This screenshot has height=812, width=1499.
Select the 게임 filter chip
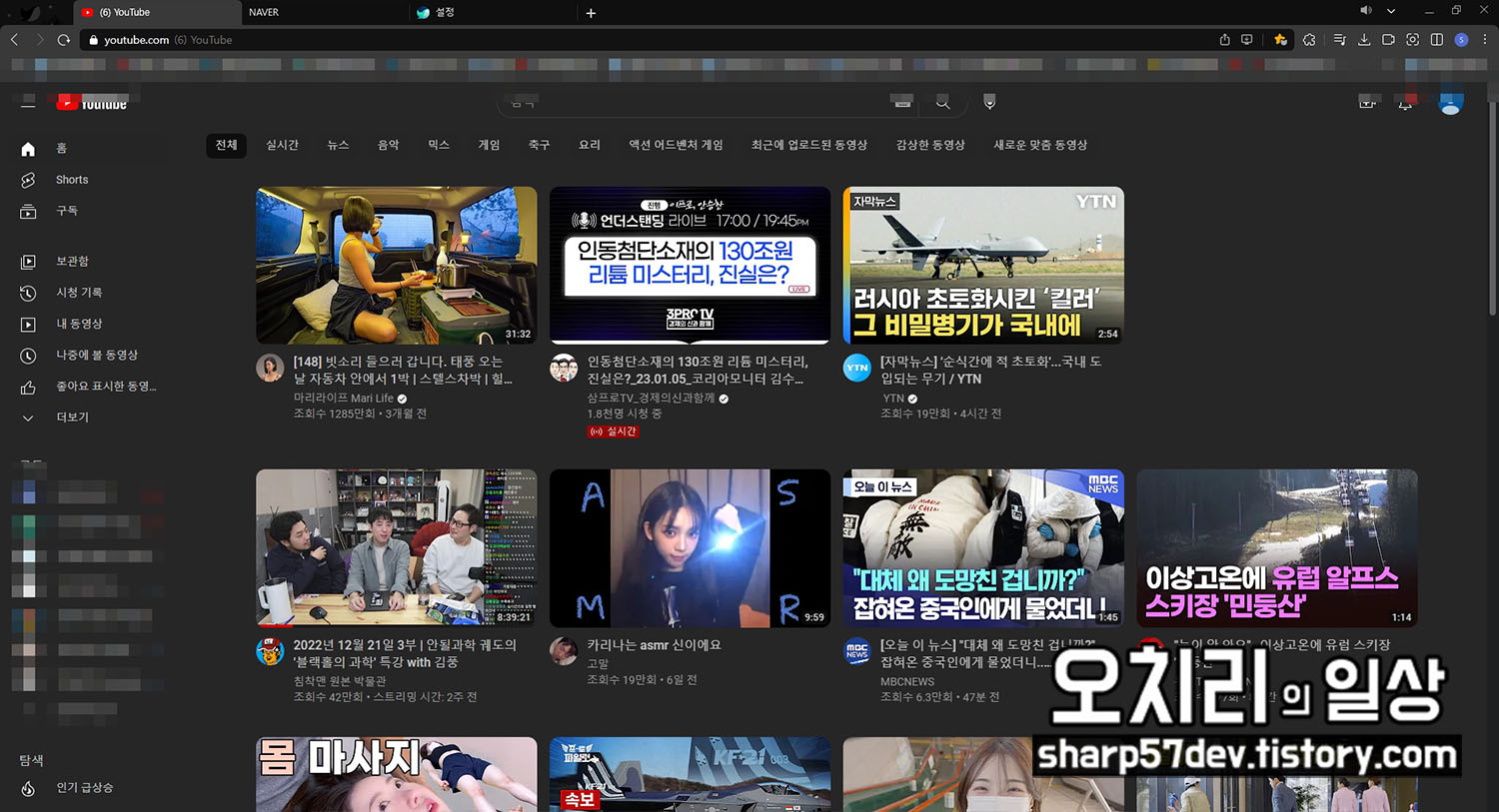pos(489,145)
